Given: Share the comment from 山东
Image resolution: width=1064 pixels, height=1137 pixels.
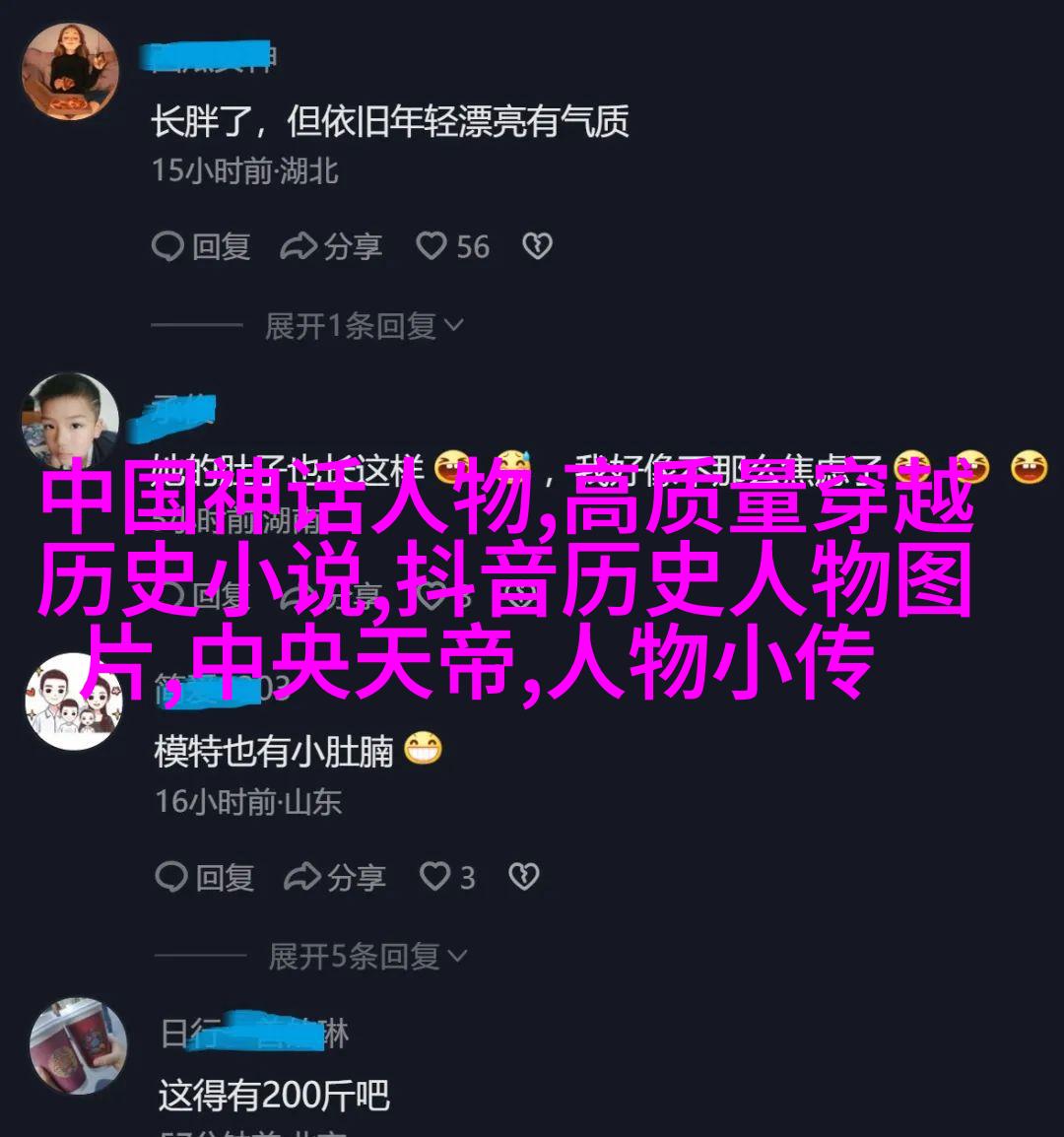Looking at the screenshot, I should click(x=334, y=878).
